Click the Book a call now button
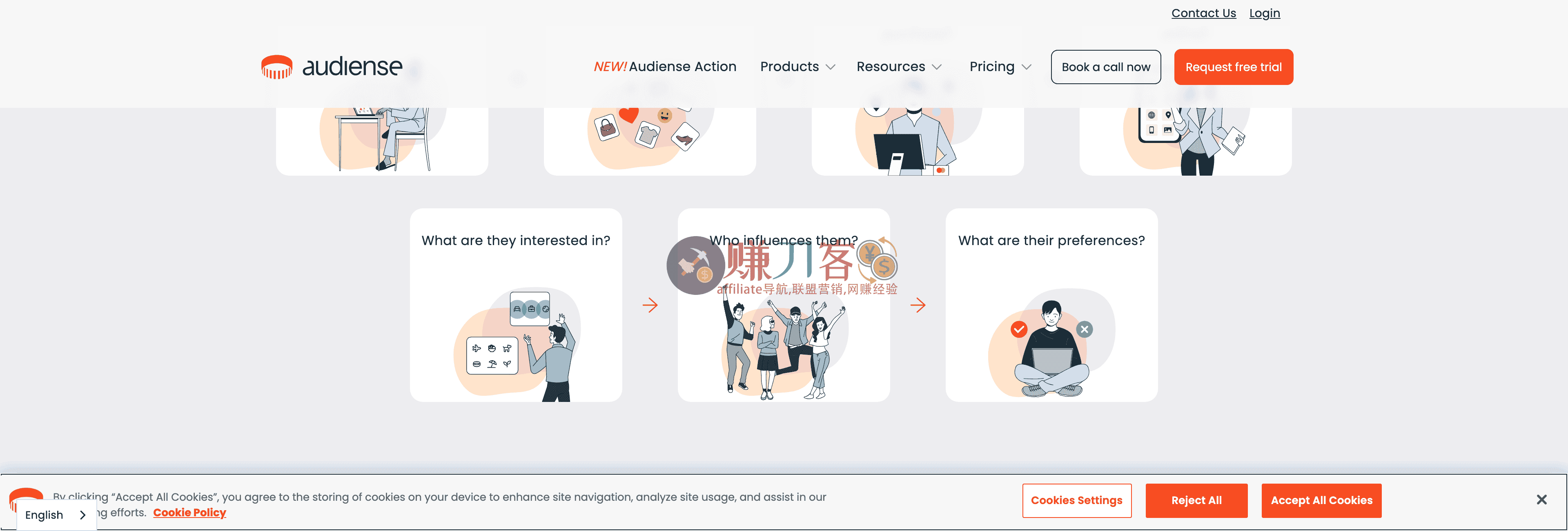Viewport: 1568px width, 531px height. (1105, 67)
